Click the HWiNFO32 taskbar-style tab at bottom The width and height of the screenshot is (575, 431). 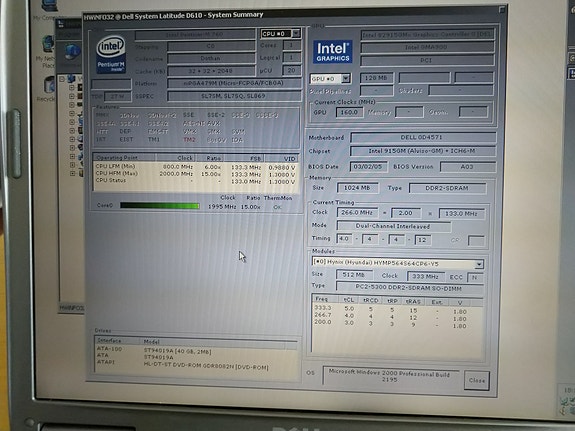(x=72, y=307)
